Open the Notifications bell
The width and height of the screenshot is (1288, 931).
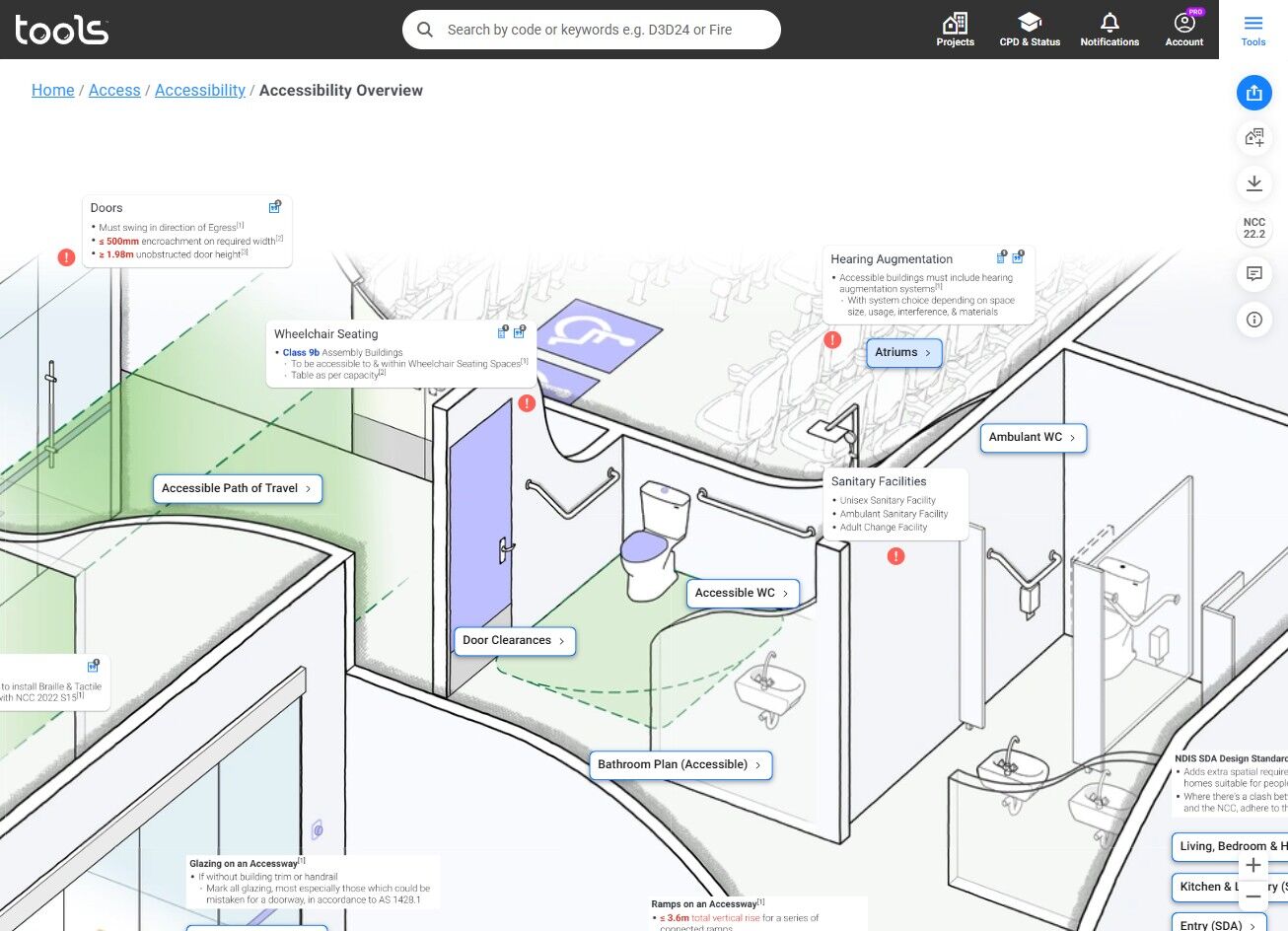pyautogui.click(x=1109, y=30)
